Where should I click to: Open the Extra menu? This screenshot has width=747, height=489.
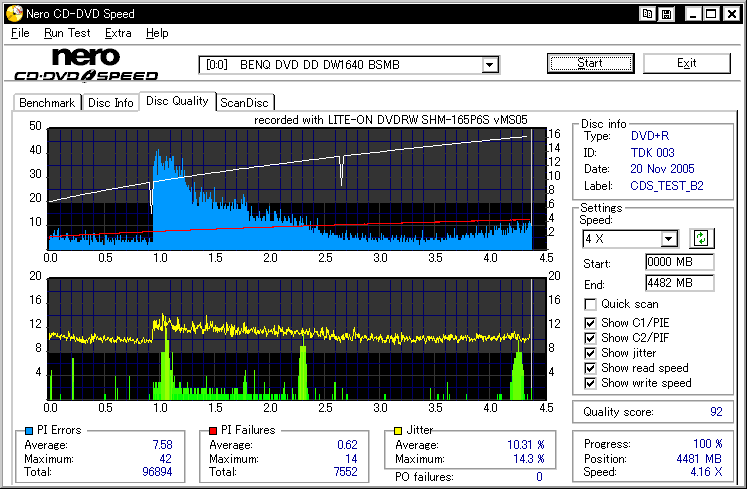pos(118,33)
